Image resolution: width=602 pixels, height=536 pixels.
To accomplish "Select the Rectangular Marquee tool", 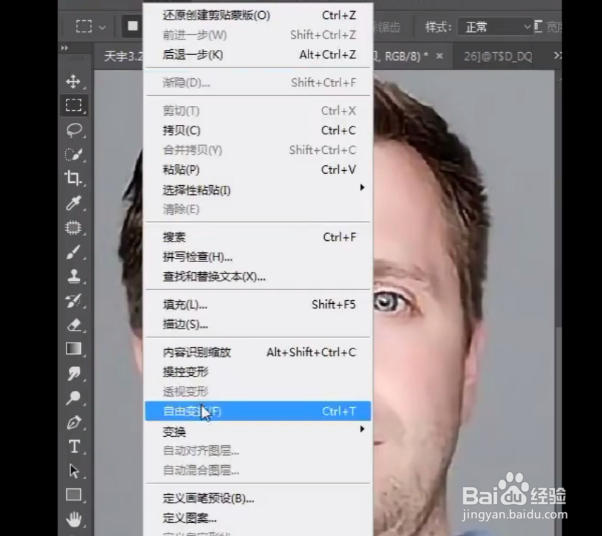I will click(73, 105).
